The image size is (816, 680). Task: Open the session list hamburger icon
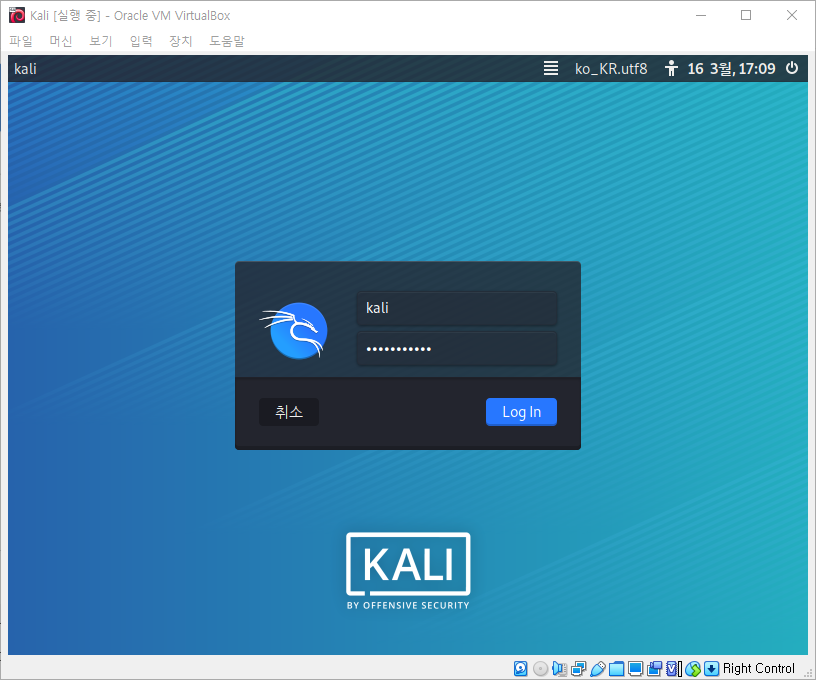[551, 68]
